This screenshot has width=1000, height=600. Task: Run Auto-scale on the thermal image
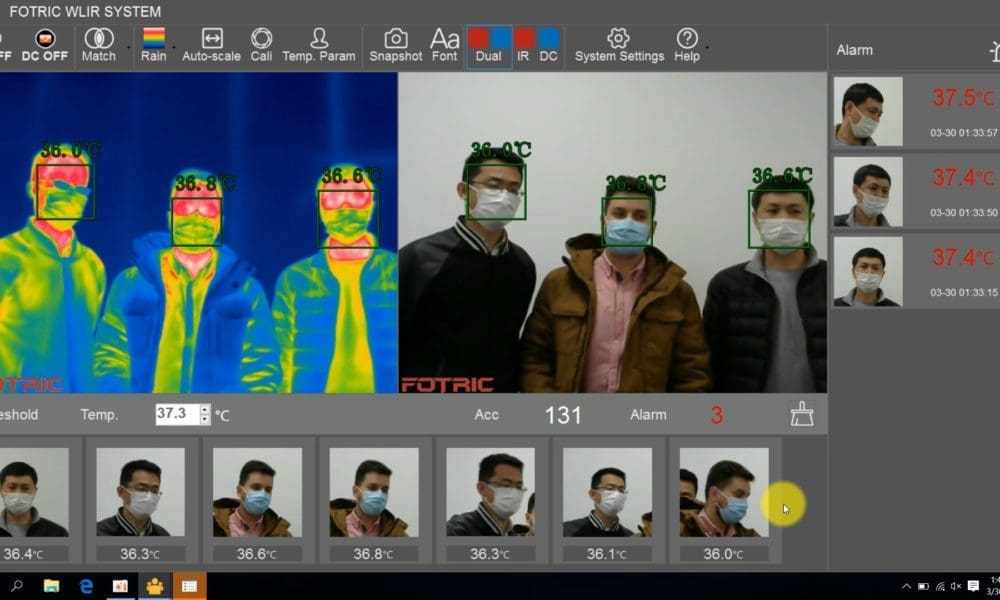pos(211,44)
